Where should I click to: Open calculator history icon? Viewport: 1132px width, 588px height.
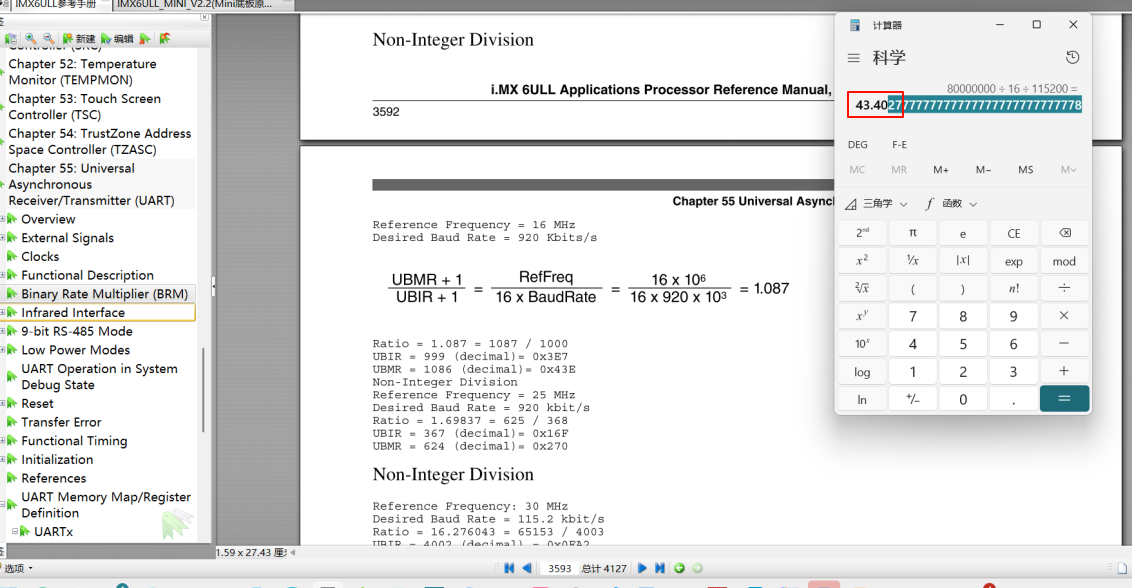click(x=1072, y=58)
